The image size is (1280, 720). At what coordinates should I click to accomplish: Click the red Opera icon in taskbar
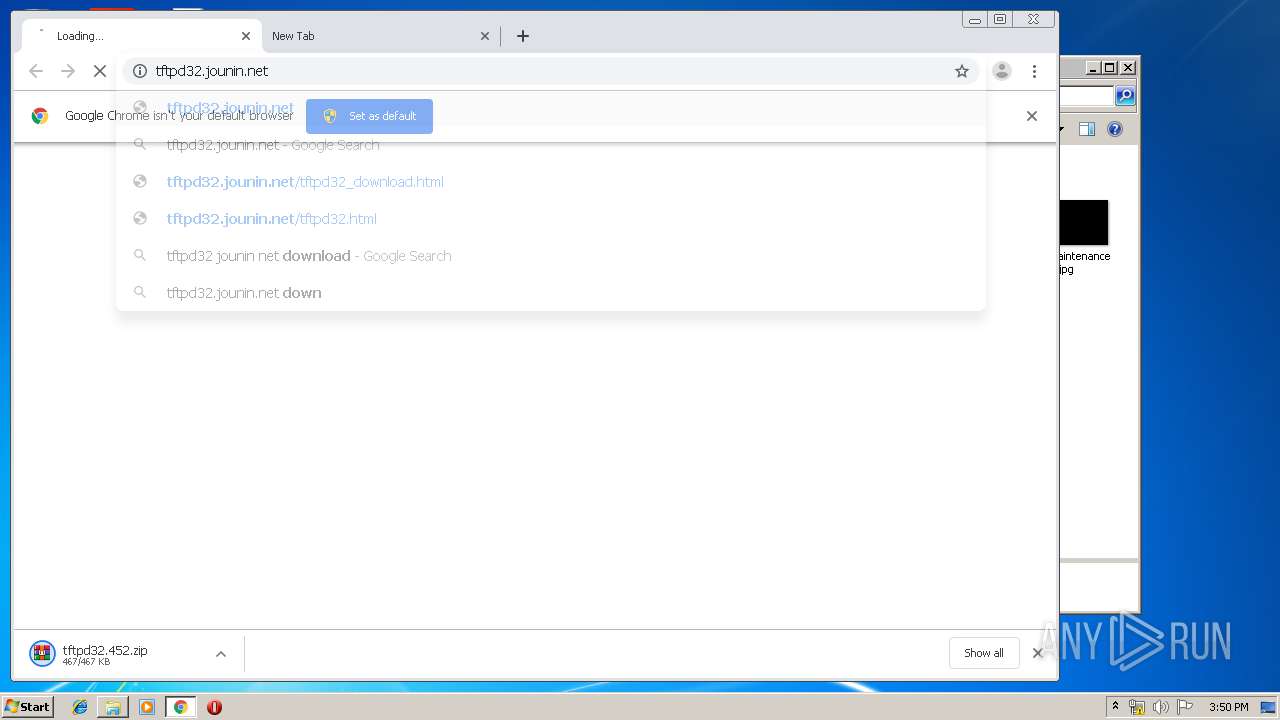[214, 707]
